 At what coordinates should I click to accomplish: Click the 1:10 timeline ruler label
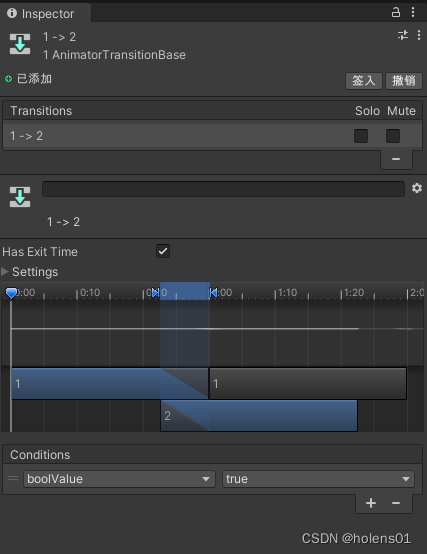(287, 293)
